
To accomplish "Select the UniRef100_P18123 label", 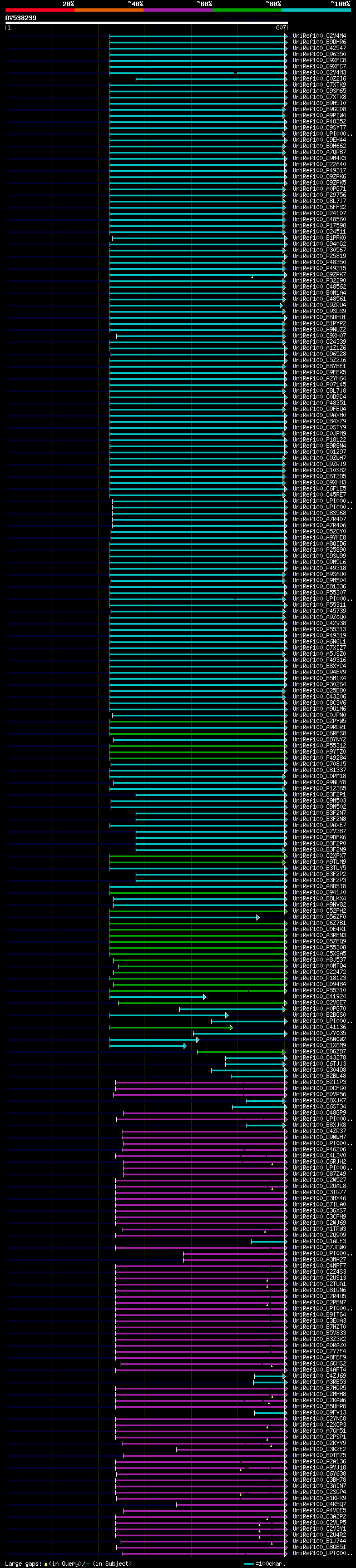I will [319, 978].
